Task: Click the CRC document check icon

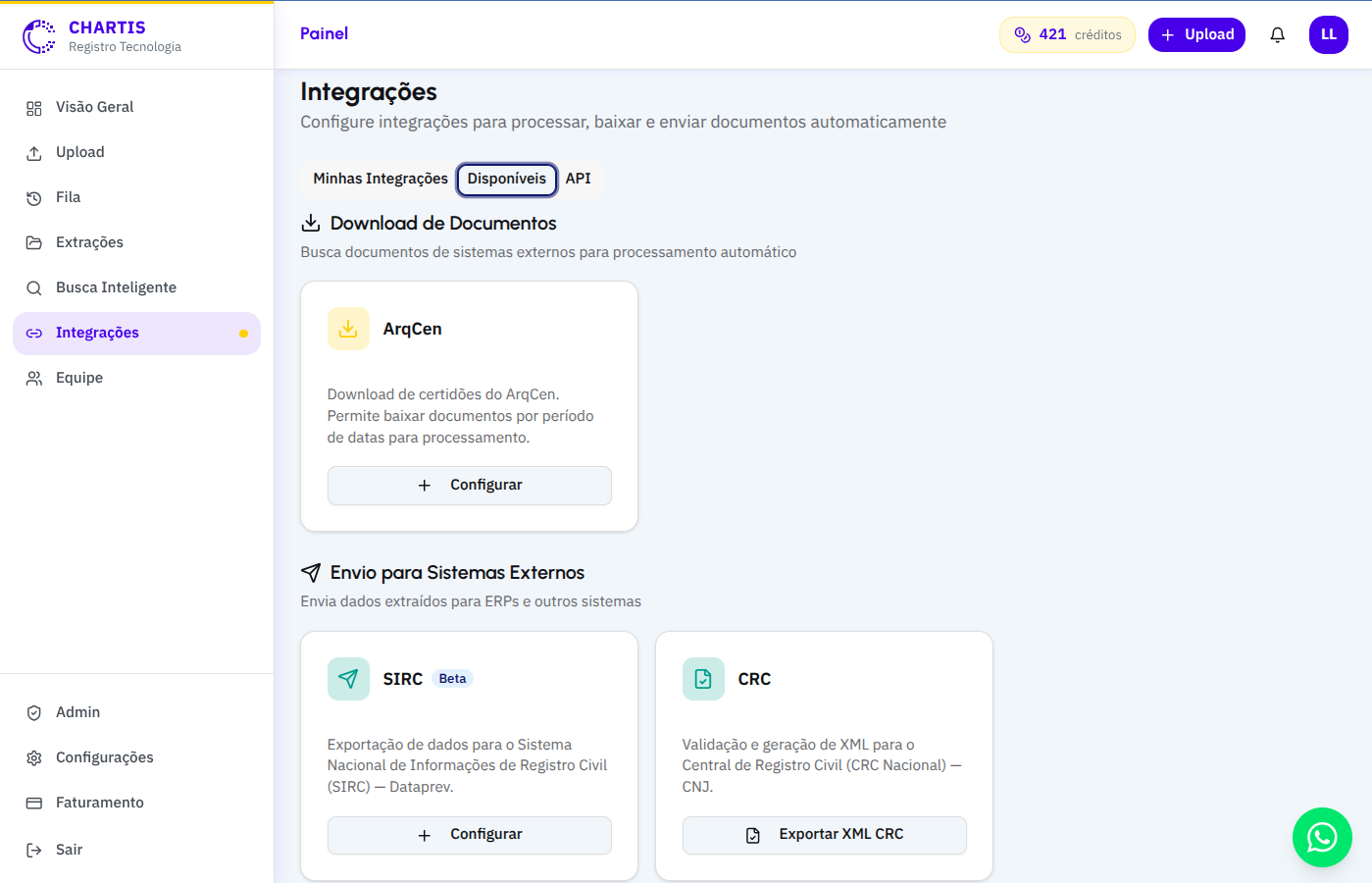Action: point(703,679)
